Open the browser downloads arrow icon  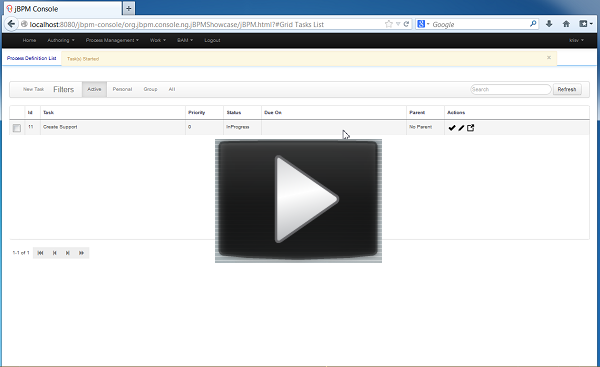(549, 24)
